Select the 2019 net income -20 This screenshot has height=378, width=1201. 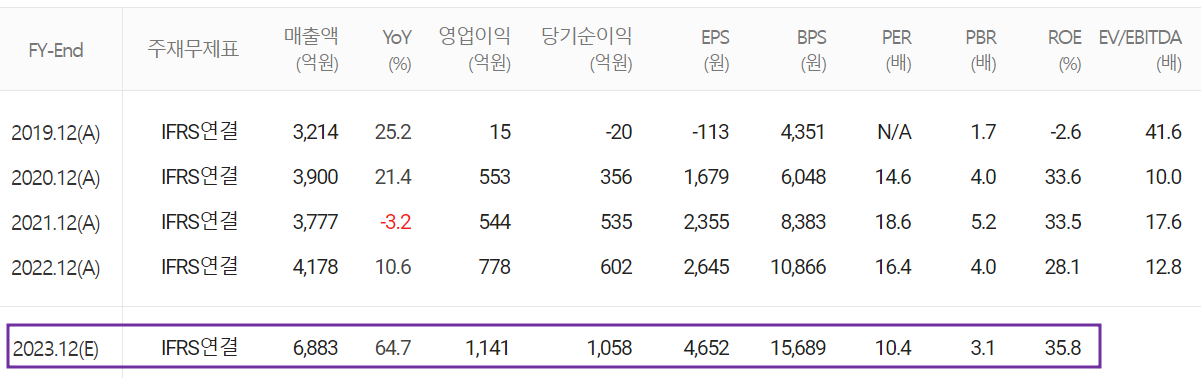pyautogui.click(x=618, y=132)
